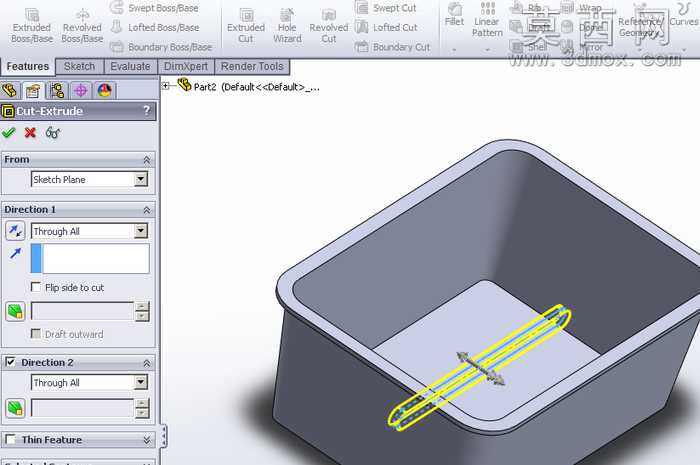
Task: Switch to the Sketch tab
Action: click(x=79, y=66)
